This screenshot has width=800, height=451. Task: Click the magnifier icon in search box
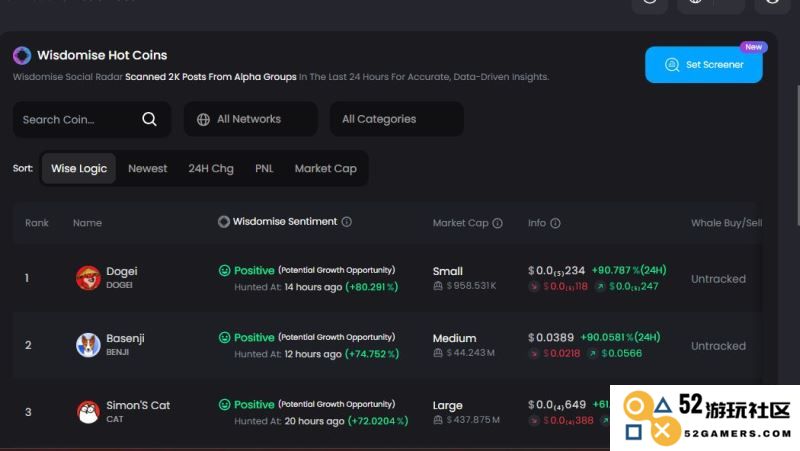149,119
